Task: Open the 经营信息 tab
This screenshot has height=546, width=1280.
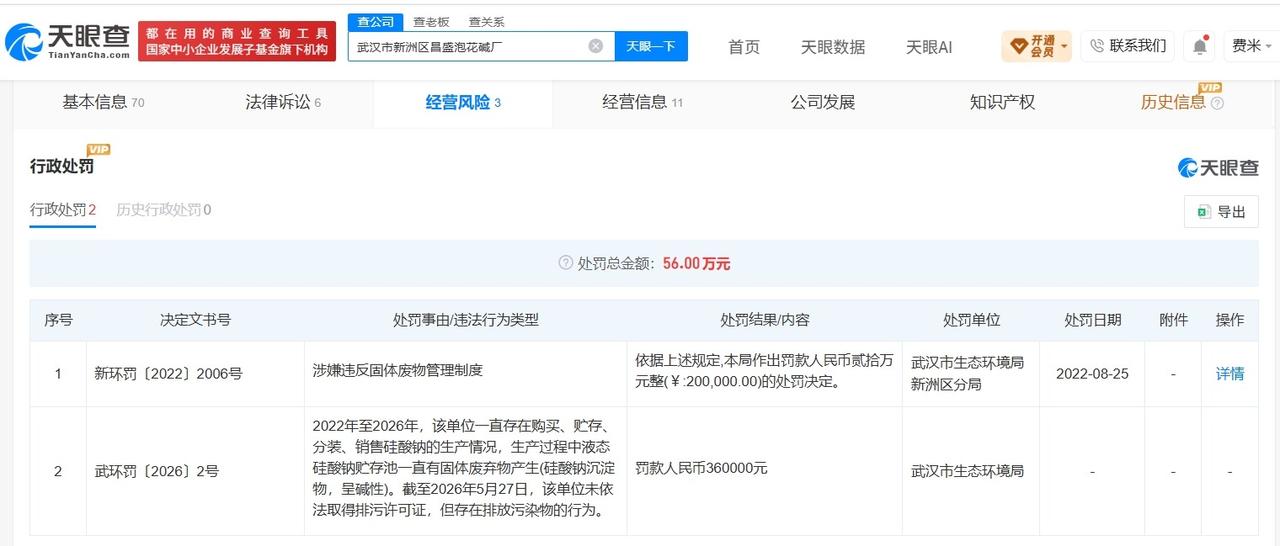Action: pos(643,103)
